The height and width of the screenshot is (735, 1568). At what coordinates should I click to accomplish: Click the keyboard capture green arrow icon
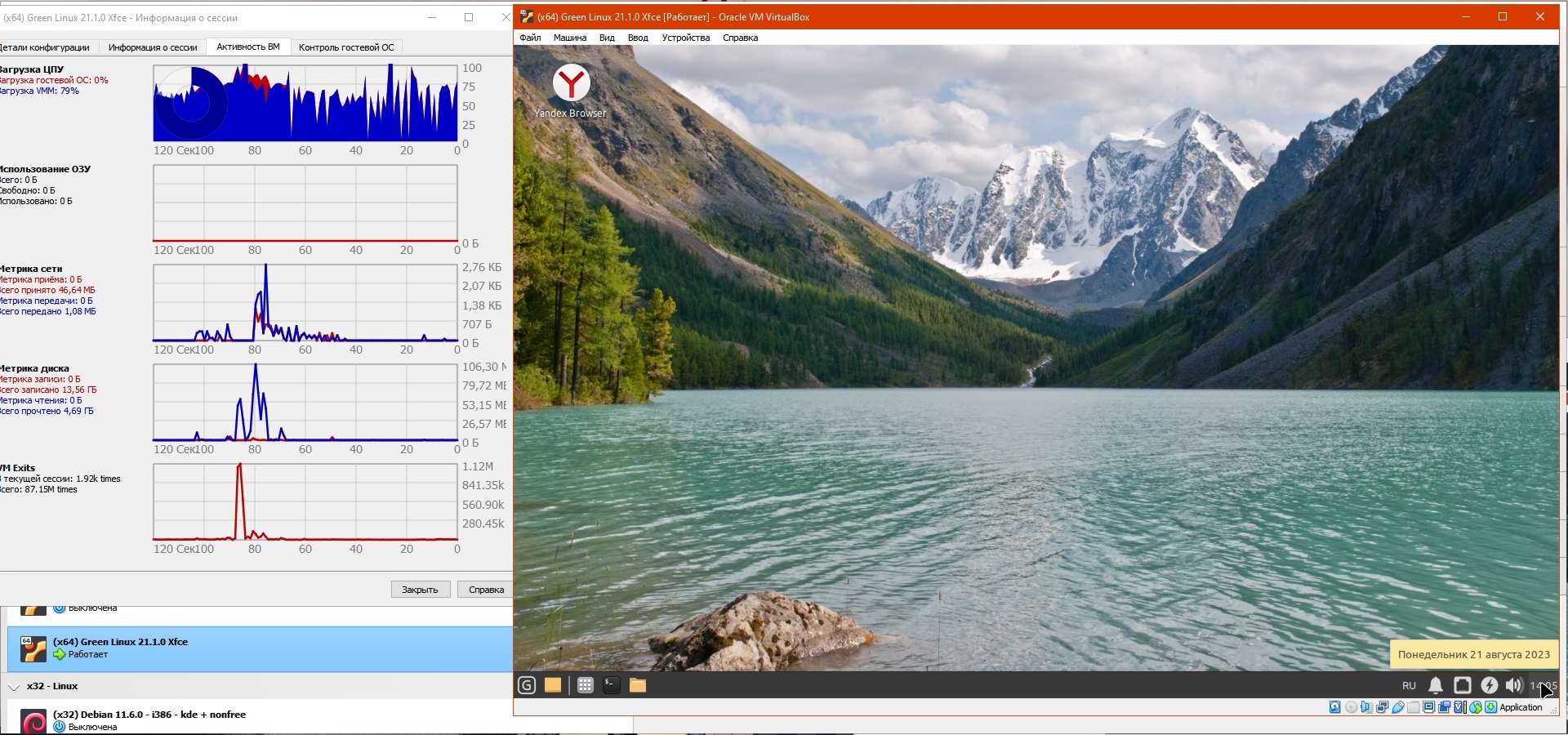click(1490, 707)
